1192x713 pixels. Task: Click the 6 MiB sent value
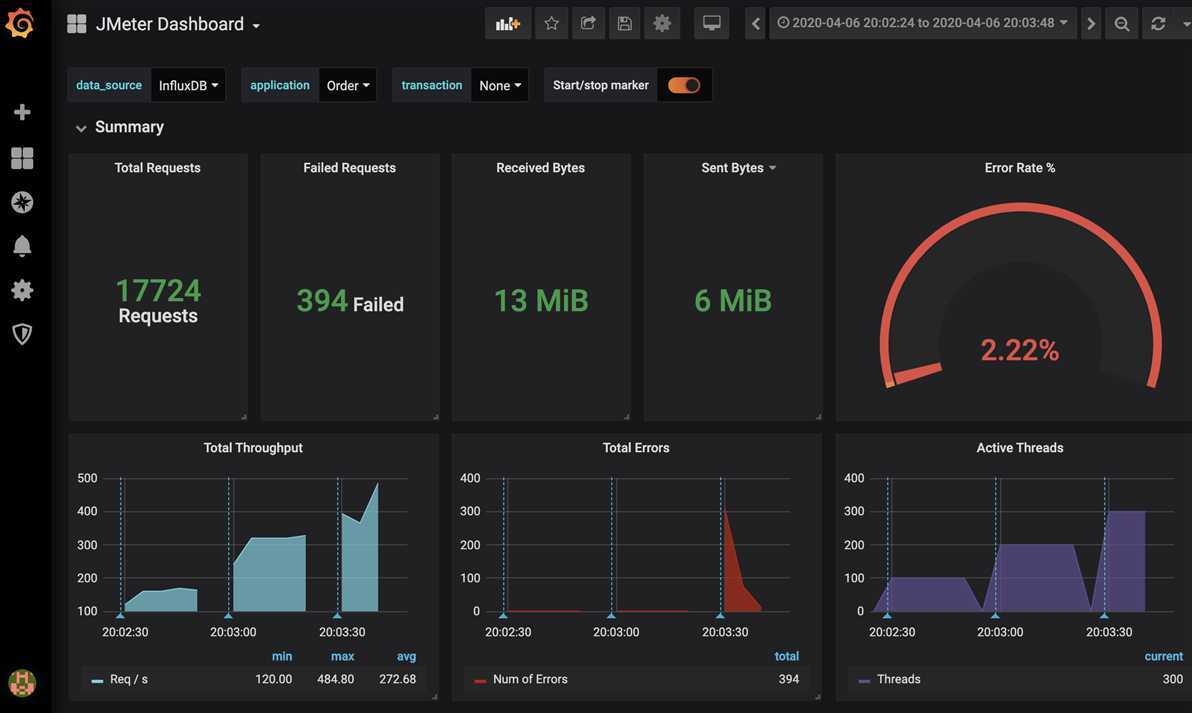[x=733, y=301]
